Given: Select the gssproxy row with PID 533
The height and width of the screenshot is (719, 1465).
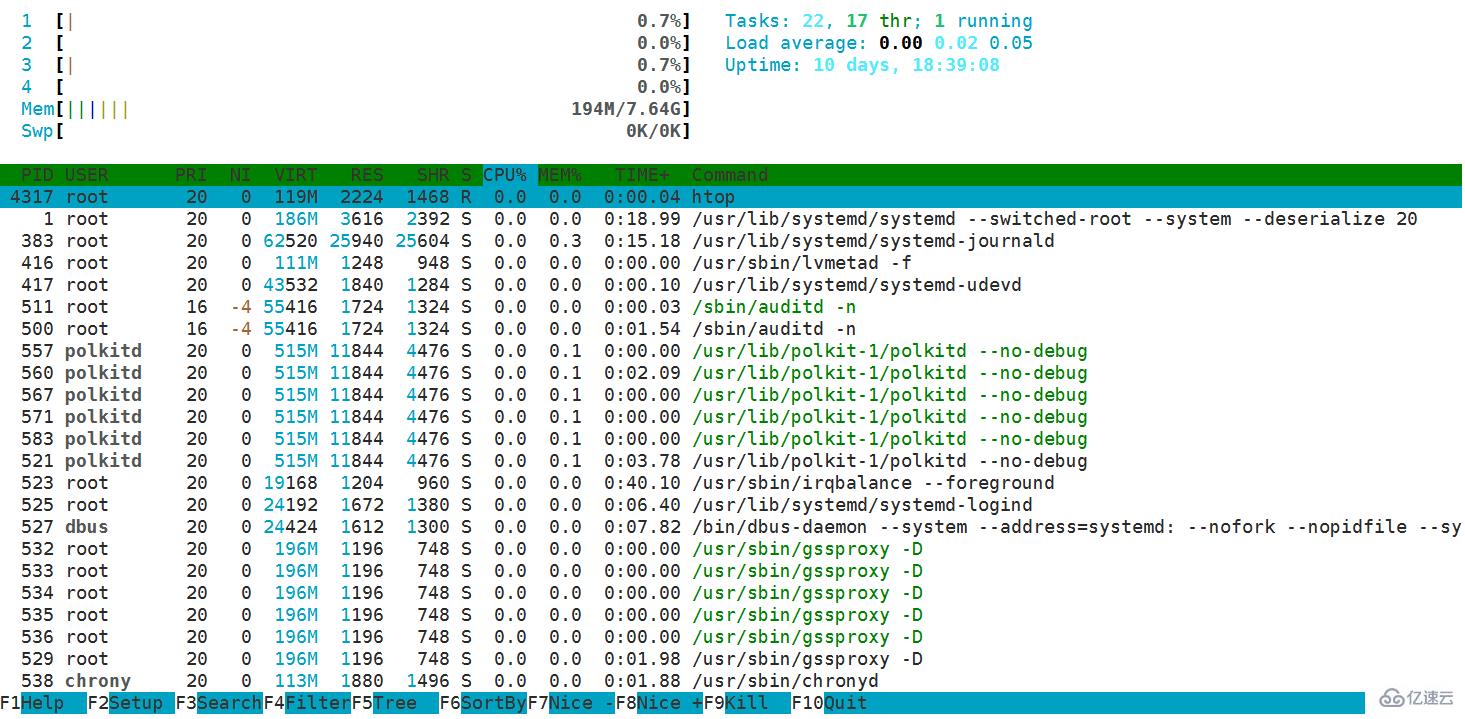Looking at the screenshot, I should coord(731,571).
